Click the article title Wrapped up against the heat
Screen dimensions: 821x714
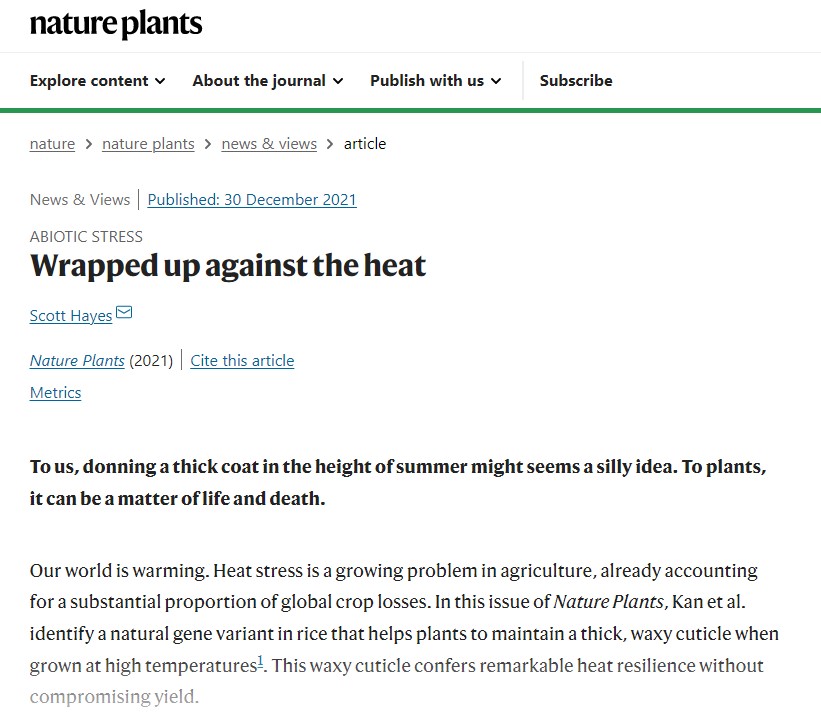tap(228, 266)
